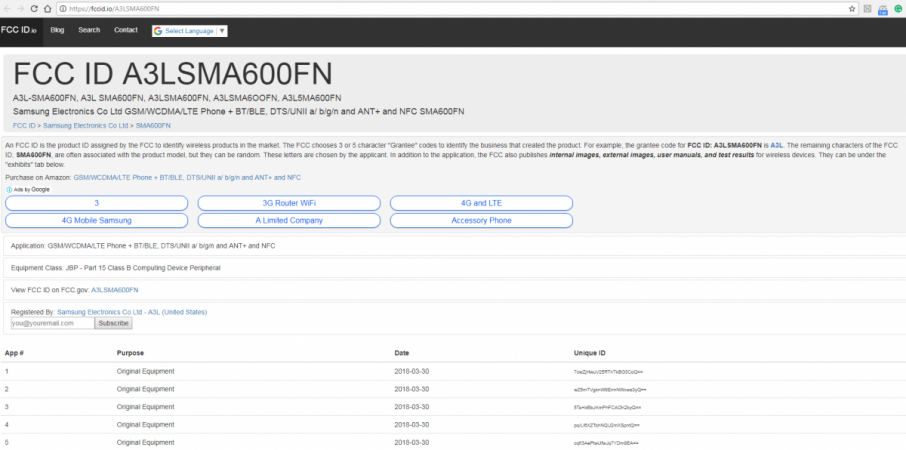Screen dimensions: 906x450
Task: Open the Purchase on Amazon product link
Action: click(x=187, y=177)
